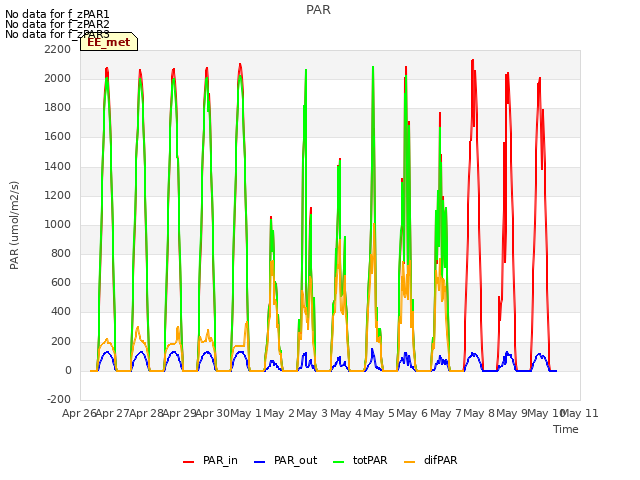This screenshot has height=480, width=640.
Task: Click the 1200 y-axis tick label
Action: pos(58,196)
